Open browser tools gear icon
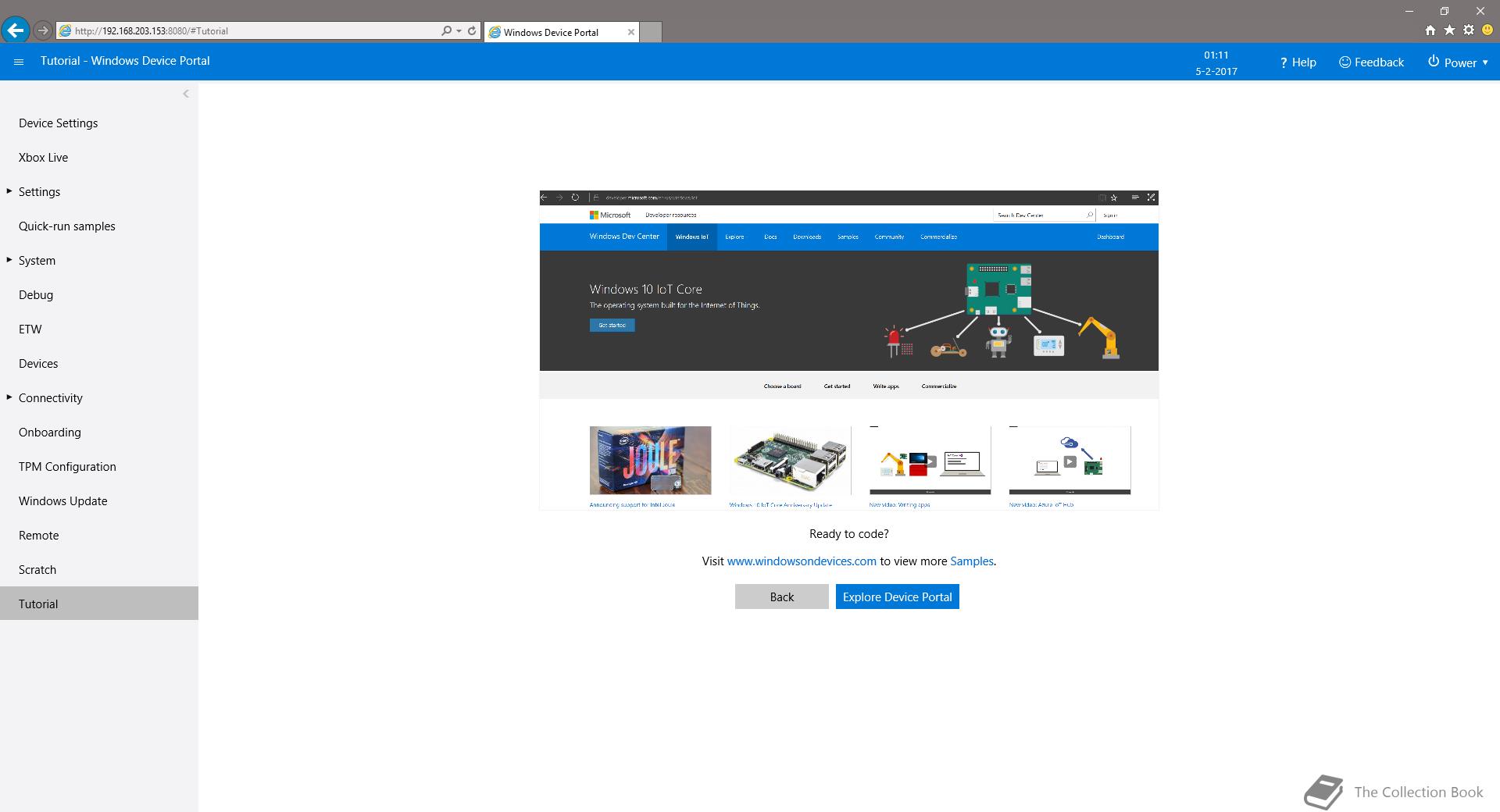1500x812 pixels. tap(1469, 30)
